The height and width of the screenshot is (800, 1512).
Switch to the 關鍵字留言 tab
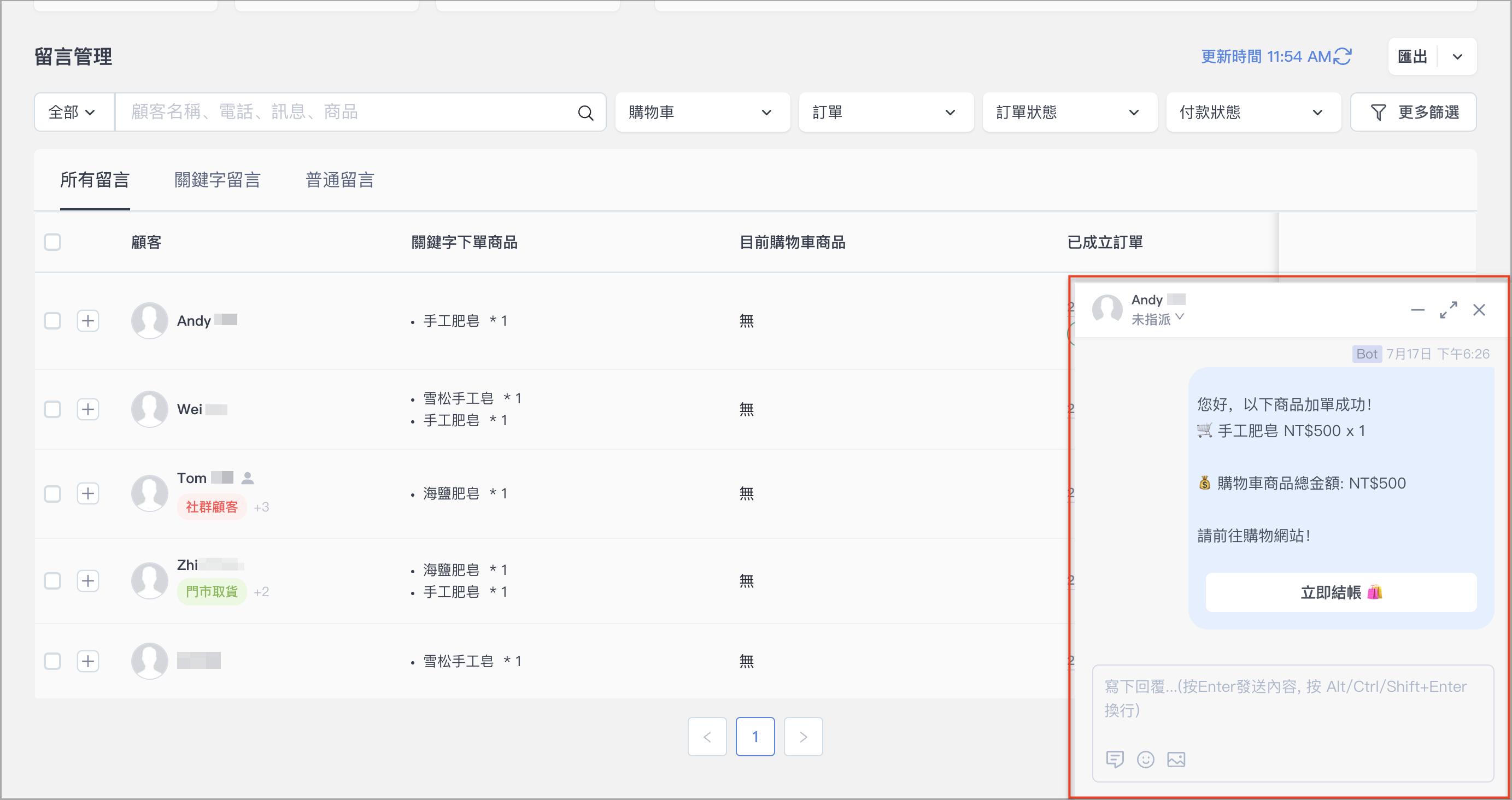click(x=217, y=180)
